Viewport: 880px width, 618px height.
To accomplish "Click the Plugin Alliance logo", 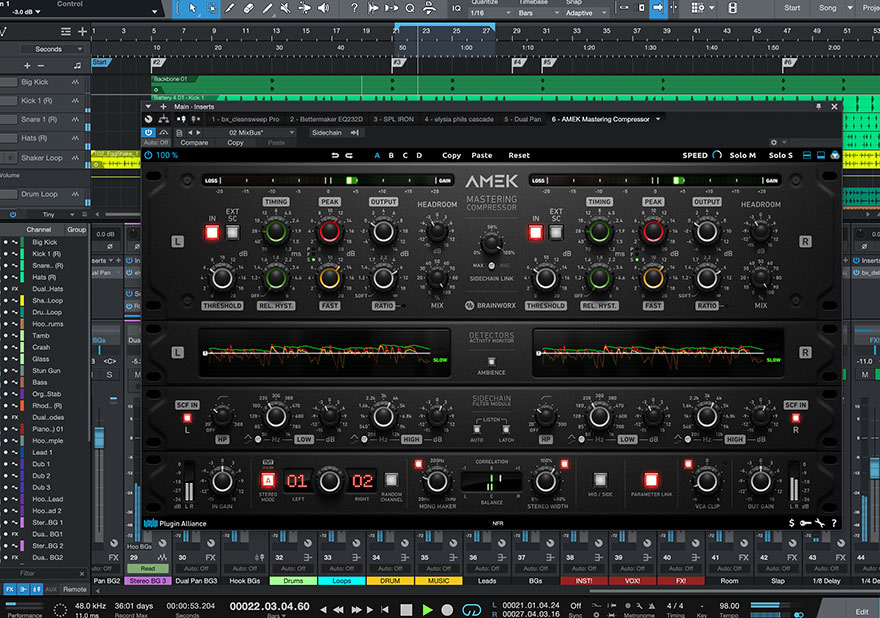I will (x=175, y=523).
